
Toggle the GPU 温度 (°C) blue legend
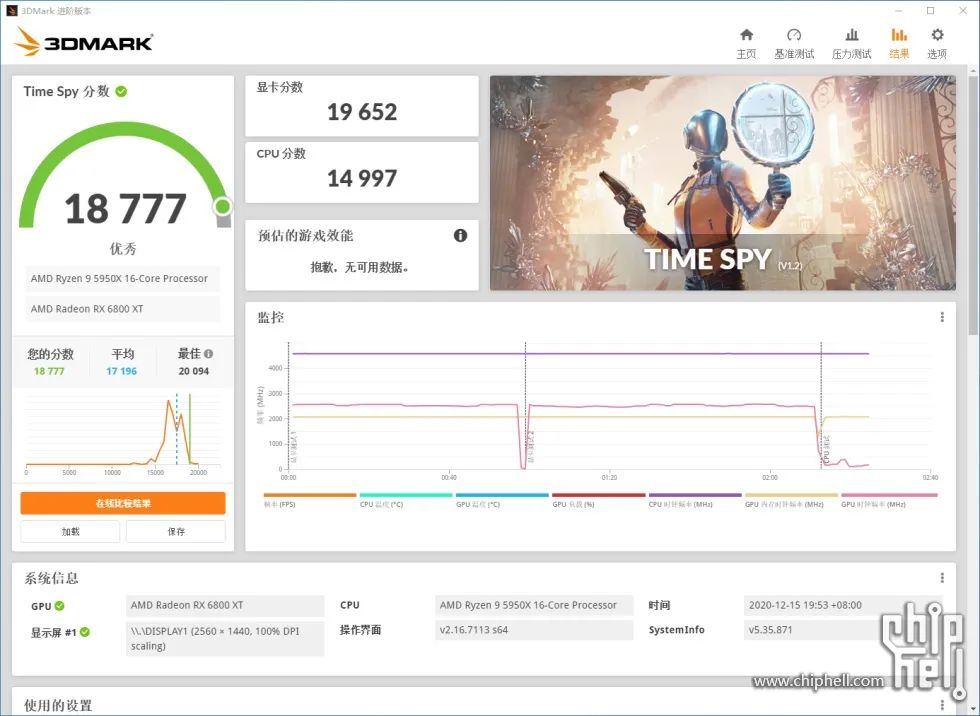pos(502,500)
